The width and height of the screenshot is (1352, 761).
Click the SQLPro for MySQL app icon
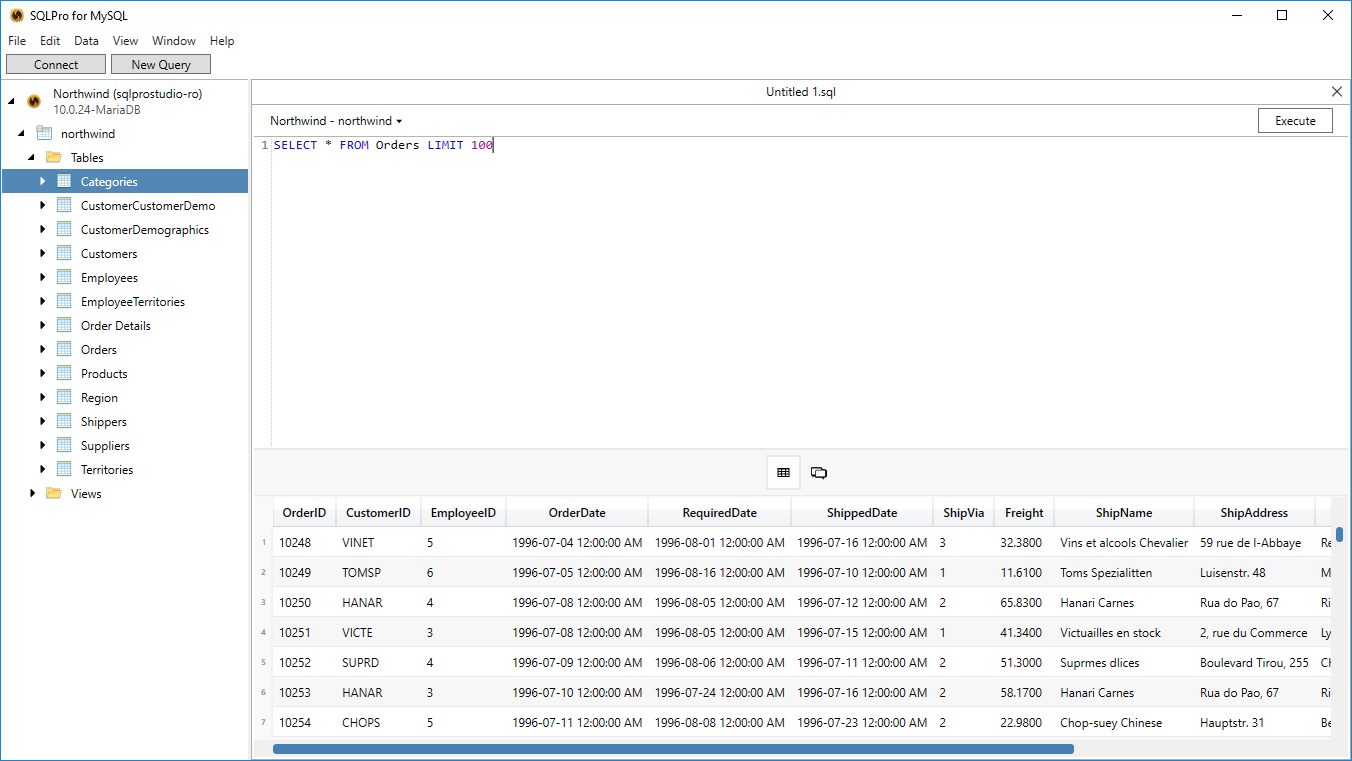15,15
